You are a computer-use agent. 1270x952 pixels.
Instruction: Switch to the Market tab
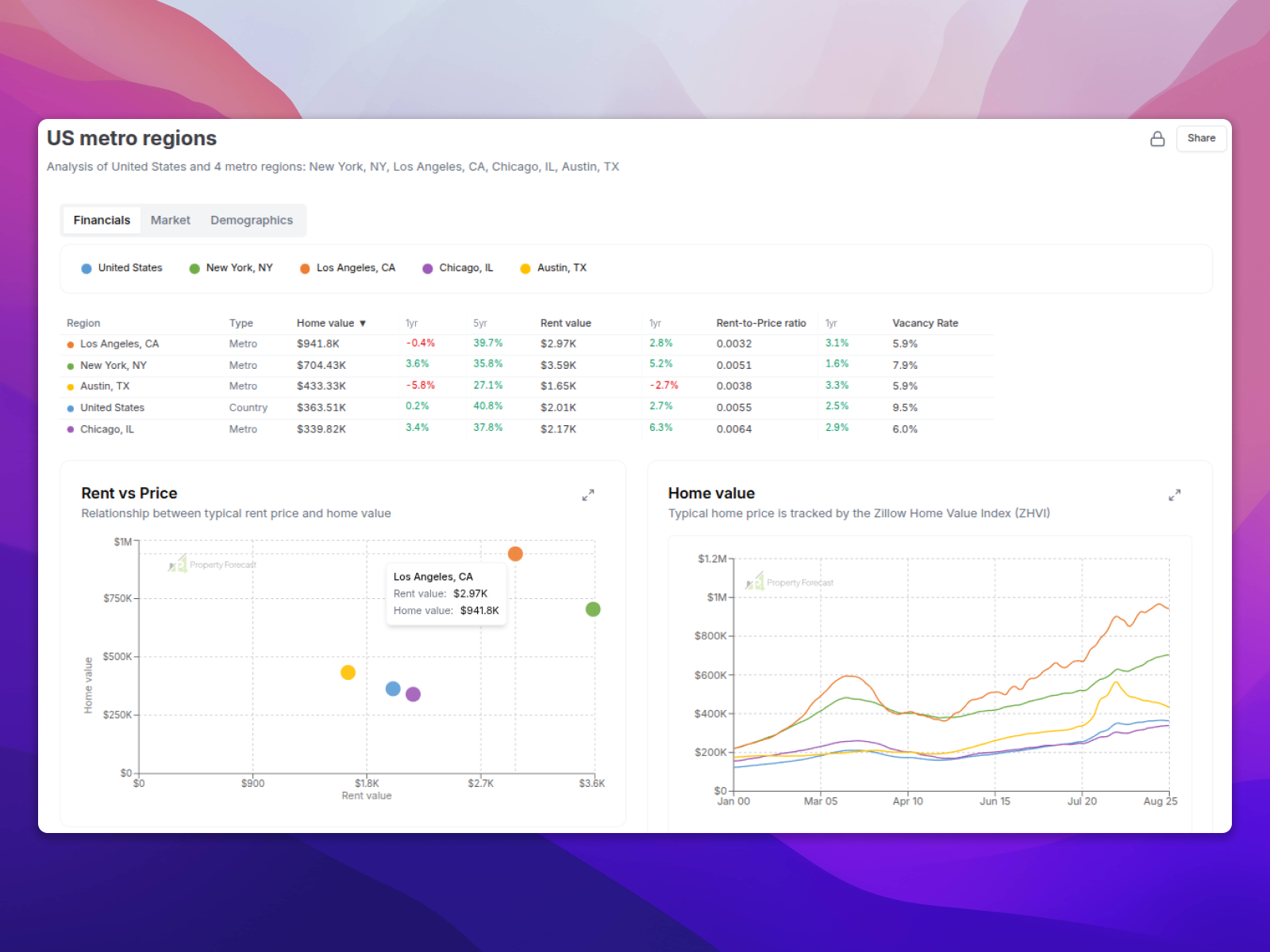pos(170,221)
